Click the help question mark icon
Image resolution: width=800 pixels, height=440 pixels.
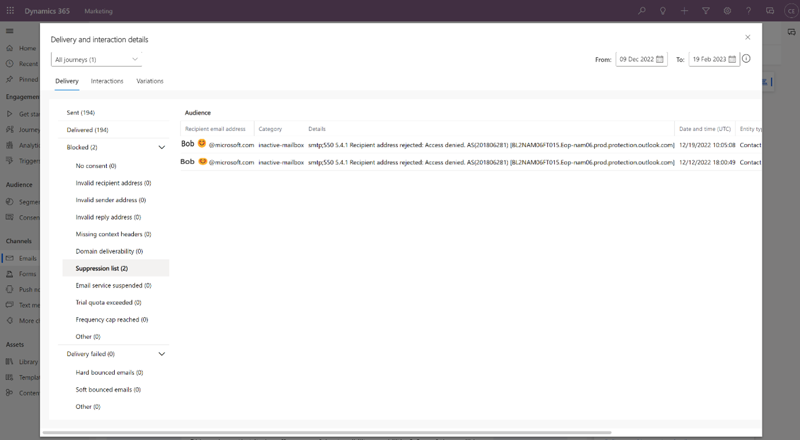[748, 10]
